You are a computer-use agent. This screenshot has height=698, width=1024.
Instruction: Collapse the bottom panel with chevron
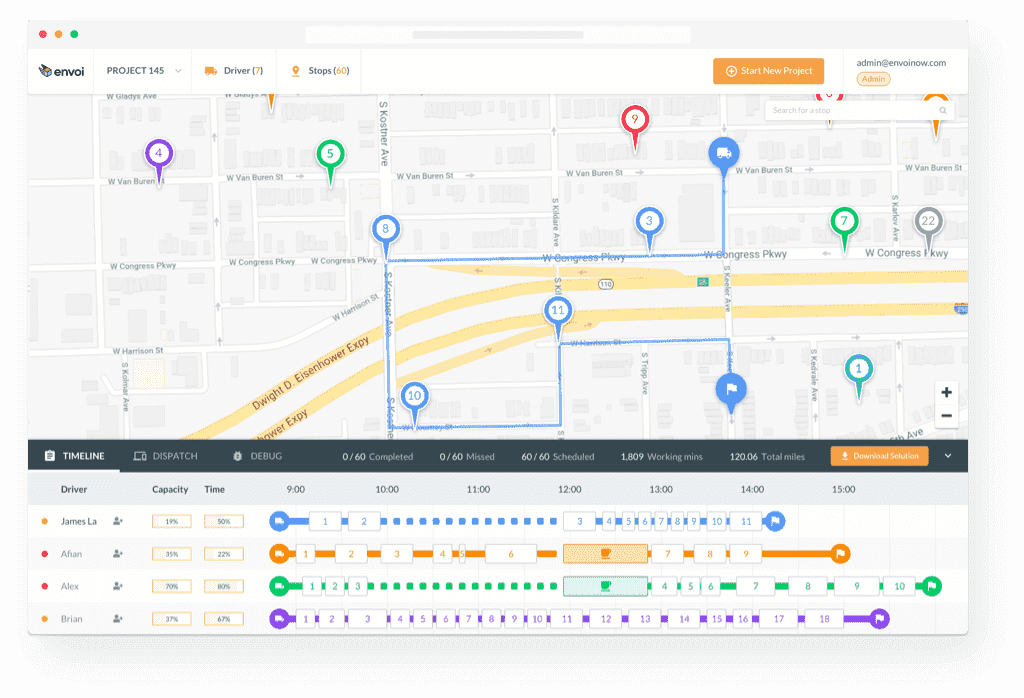948,456
